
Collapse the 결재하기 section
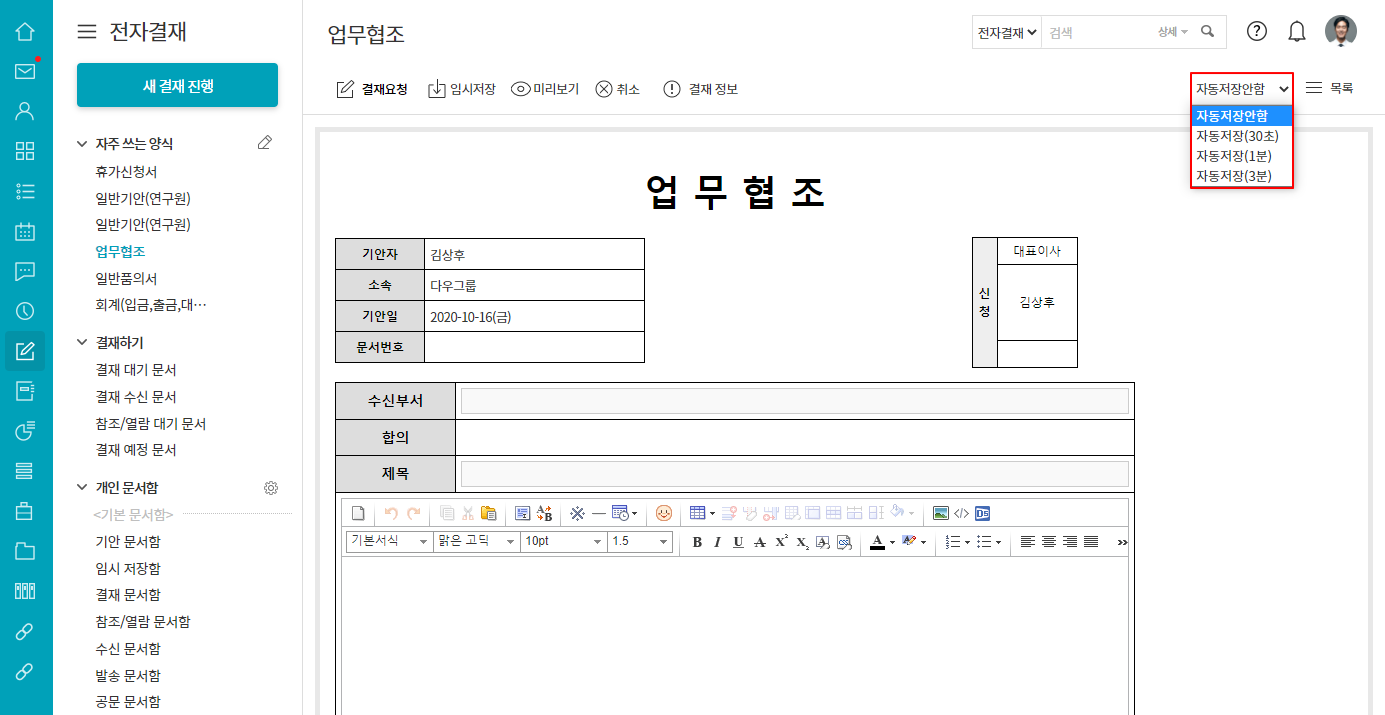83,343
